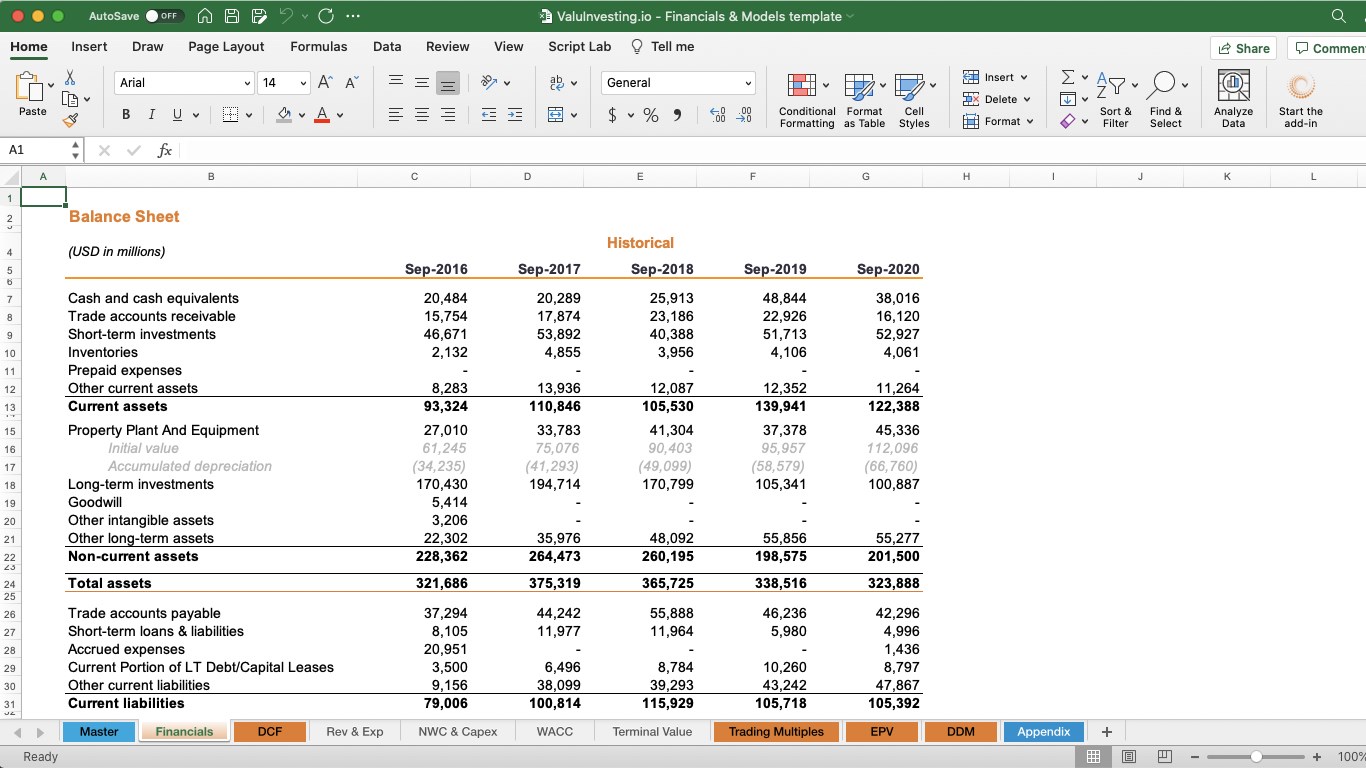Screen dimensions: 1366x768
Task: Click the Increase Indent icon
Action: coord(515,115)
